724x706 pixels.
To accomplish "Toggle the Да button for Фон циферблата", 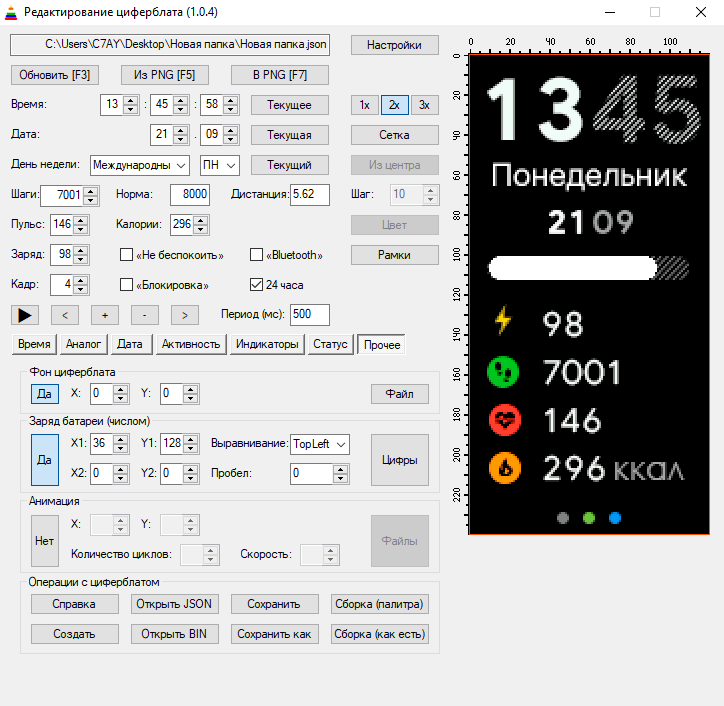I will pos(44,394).
